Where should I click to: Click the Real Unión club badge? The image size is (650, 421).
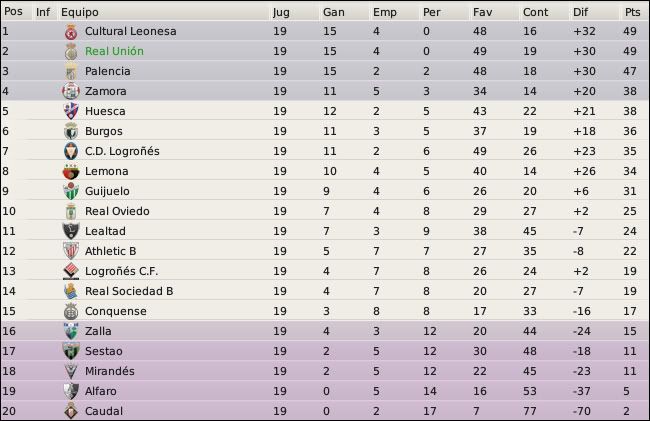[x=71, y=51]
